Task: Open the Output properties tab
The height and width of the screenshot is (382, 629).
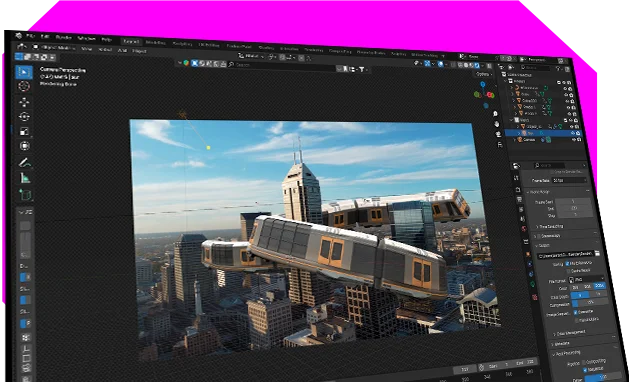Action: coord(519,199)
